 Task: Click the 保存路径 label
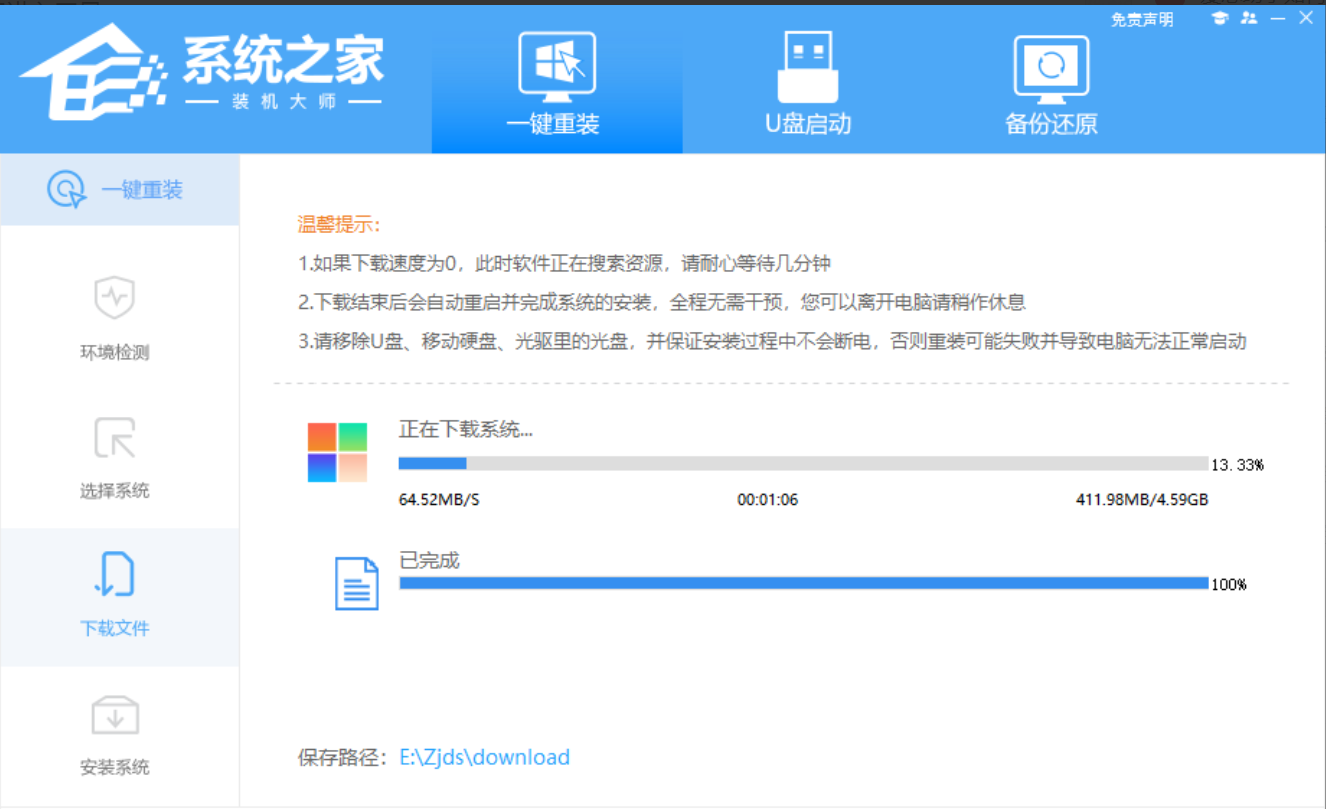(x=342, y=758)
